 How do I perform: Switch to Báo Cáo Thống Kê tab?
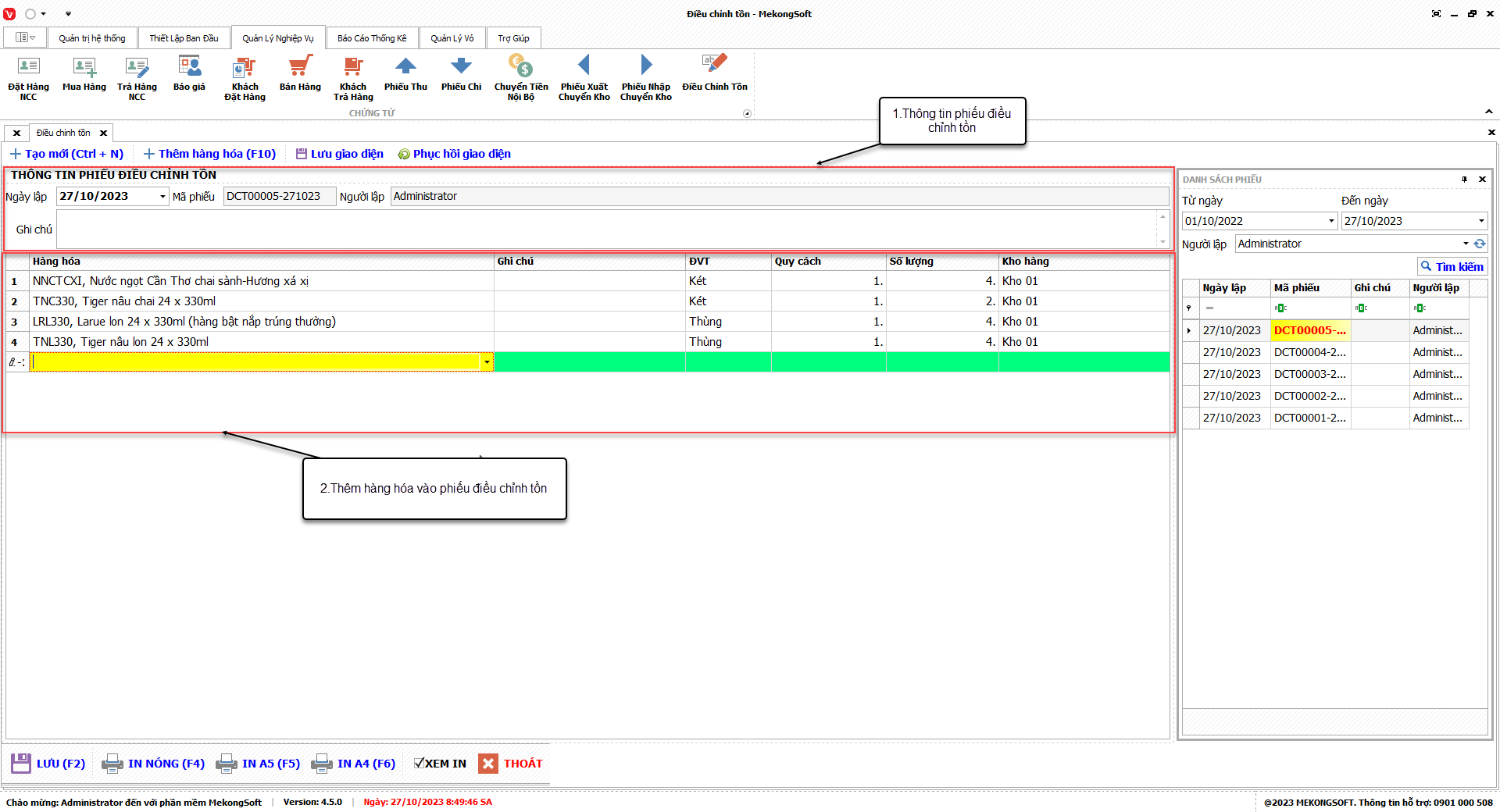click(x=372, y=38)
